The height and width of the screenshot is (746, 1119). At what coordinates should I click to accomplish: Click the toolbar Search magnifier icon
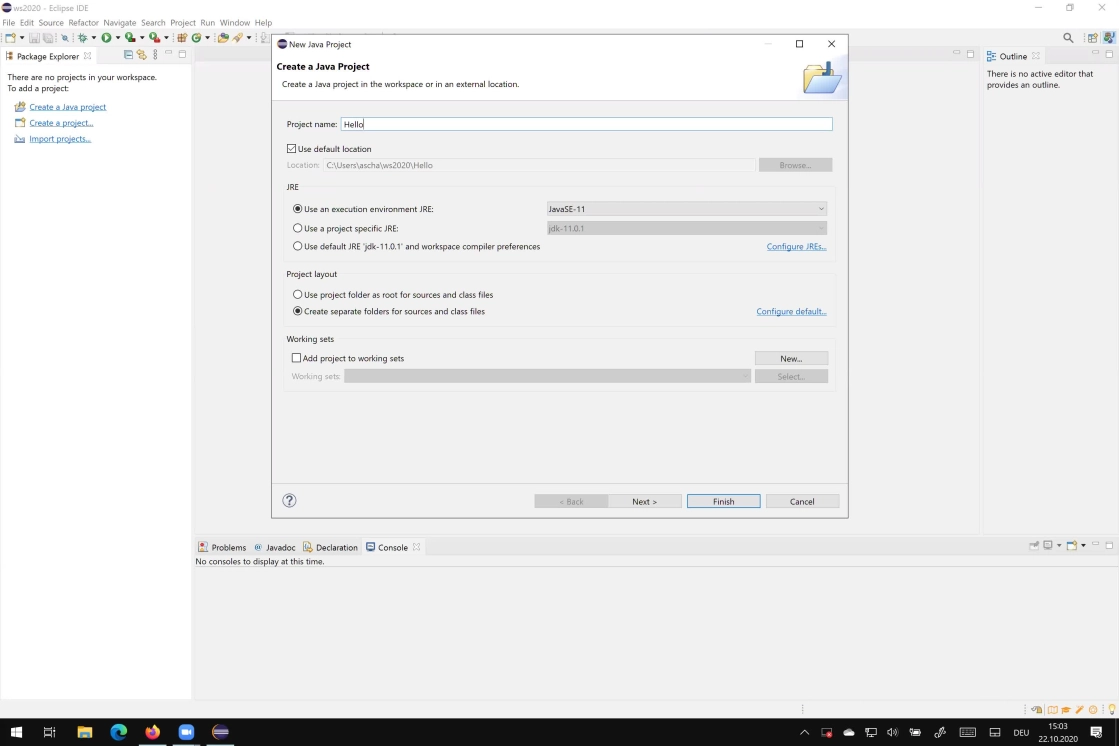1068,38
